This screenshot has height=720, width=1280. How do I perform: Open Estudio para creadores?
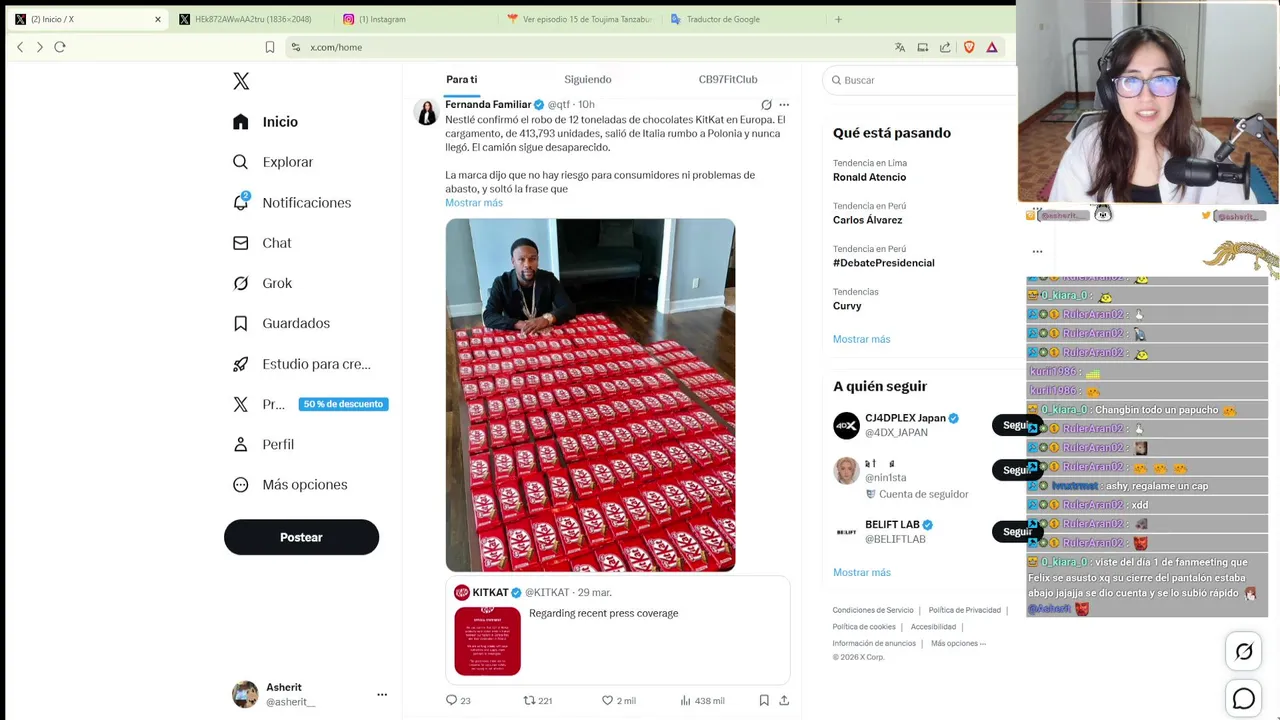coord(301,364)
